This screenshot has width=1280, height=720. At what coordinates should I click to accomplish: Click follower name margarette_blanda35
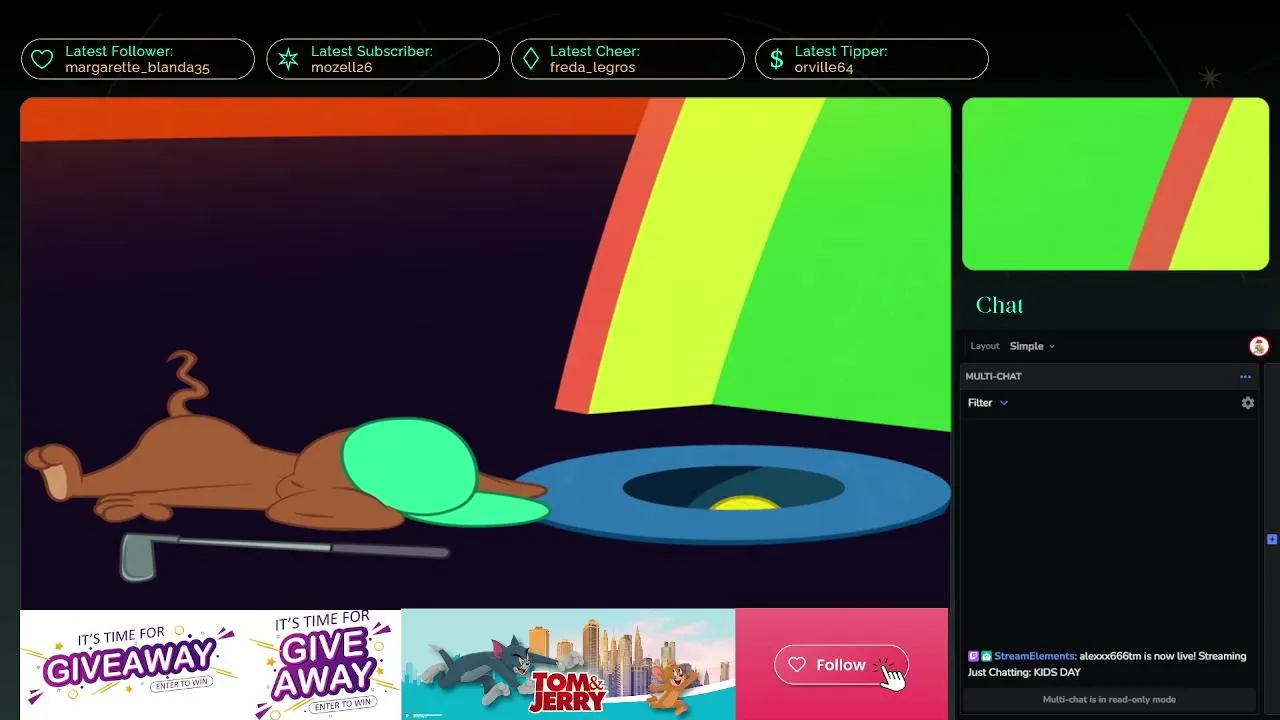point(137,68)
